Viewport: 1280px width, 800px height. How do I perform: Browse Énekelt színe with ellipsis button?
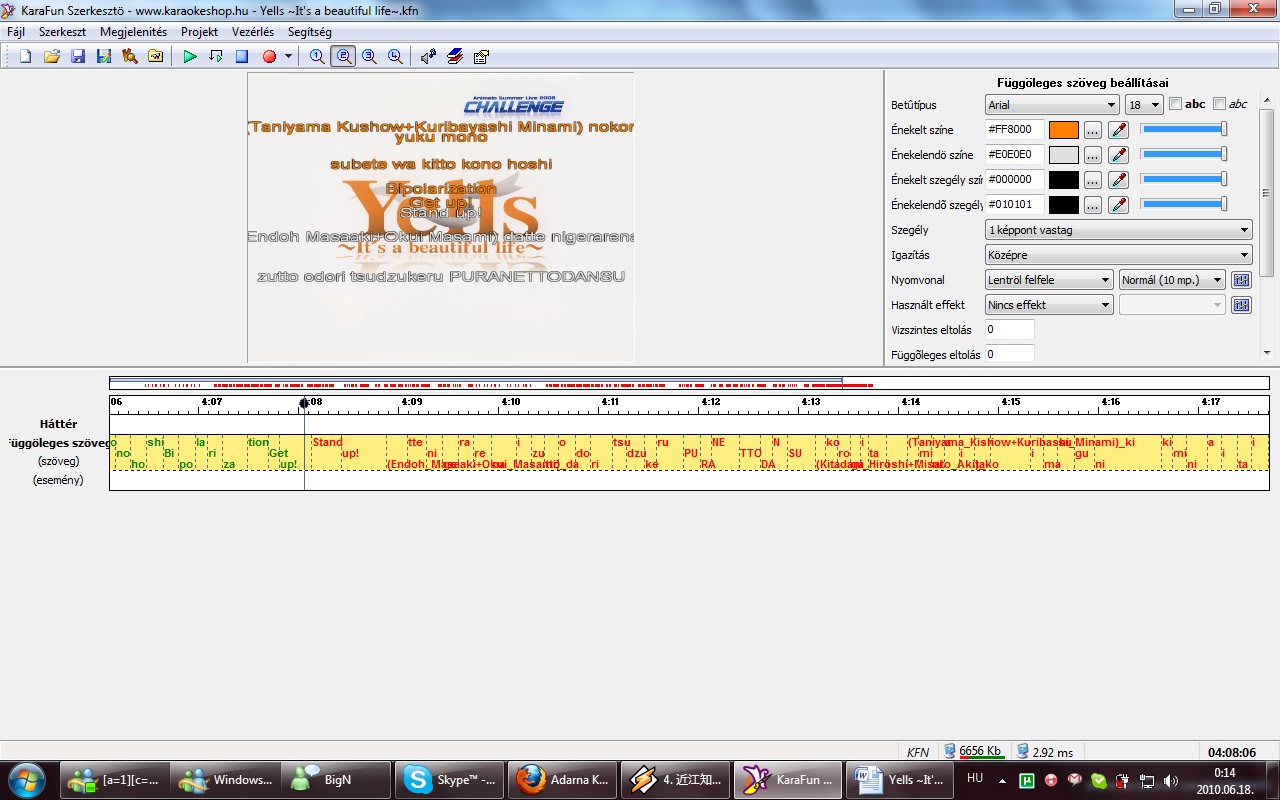(1093, 130)
